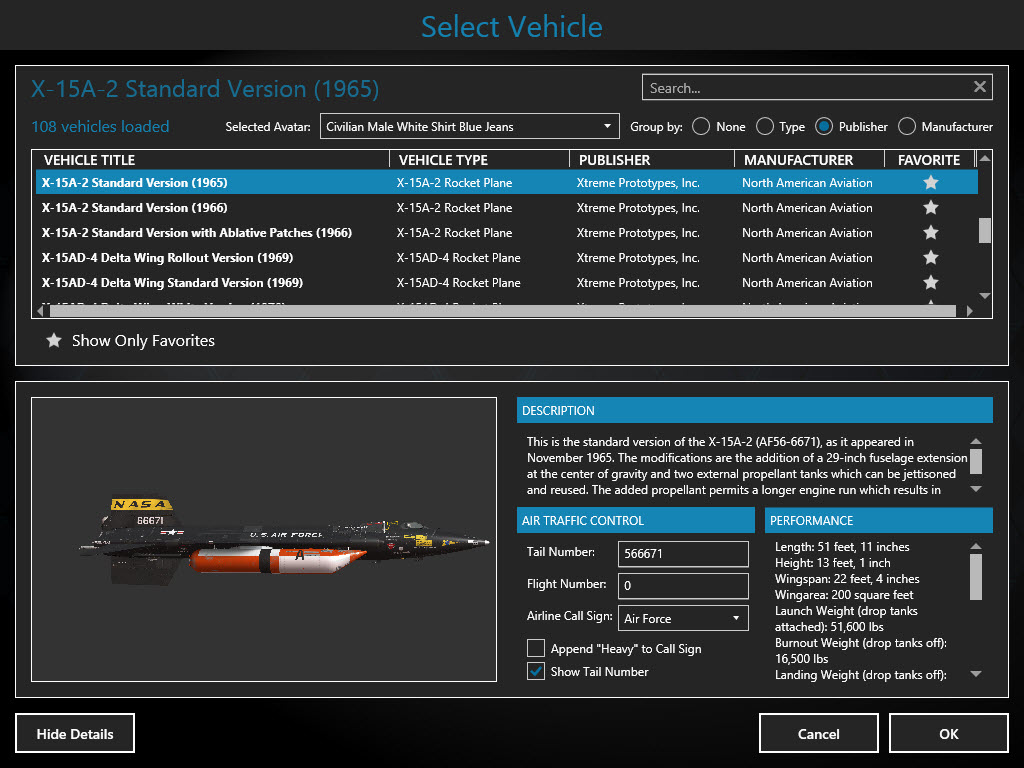This screenshot has height=768, width=1024.
Task: Select X-15A-2 Standard Version (1966) row
Action: 507,208
